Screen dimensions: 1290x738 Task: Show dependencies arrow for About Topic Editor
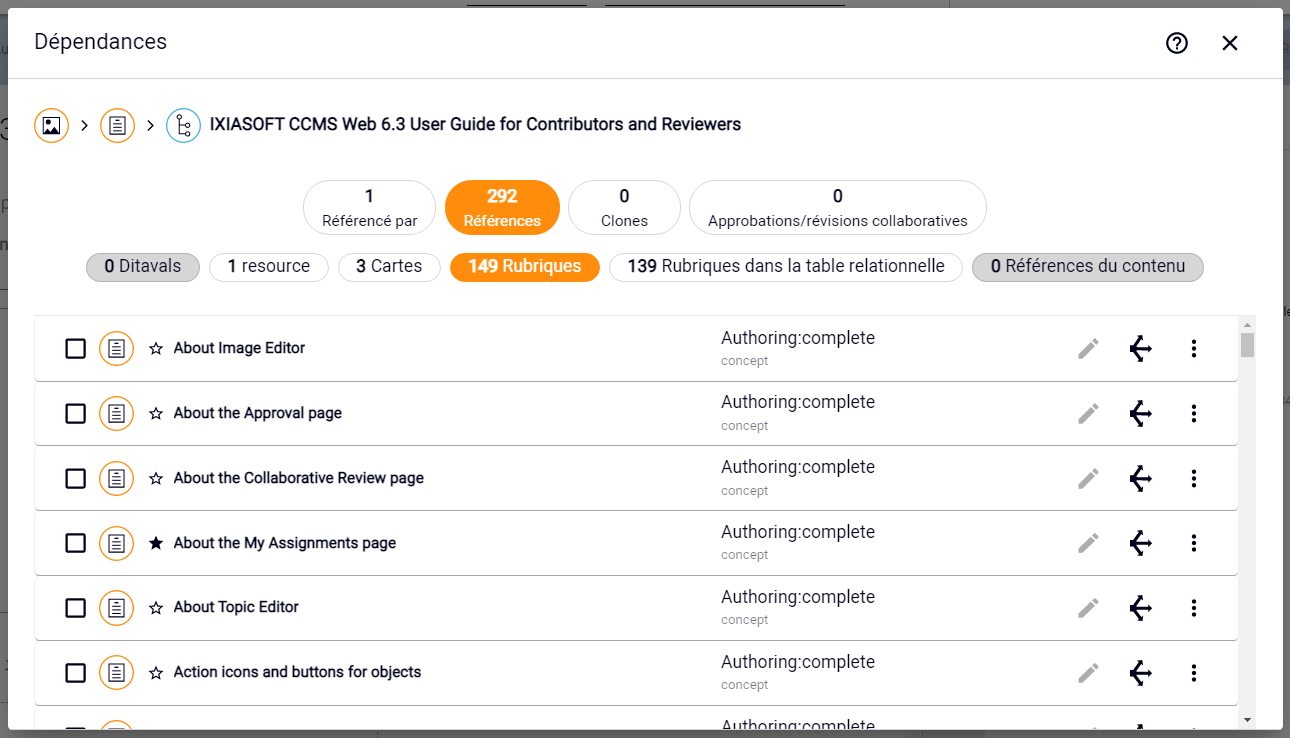click(x=1141, y=607)
